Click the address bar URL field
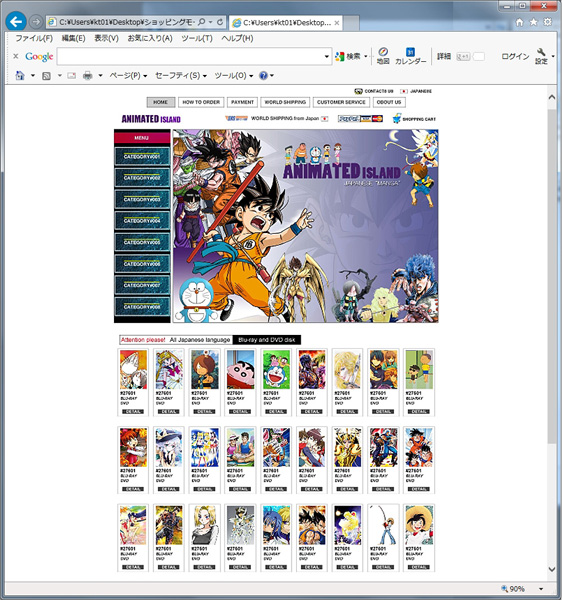This screenshot has height=600, width=562. 127,22
